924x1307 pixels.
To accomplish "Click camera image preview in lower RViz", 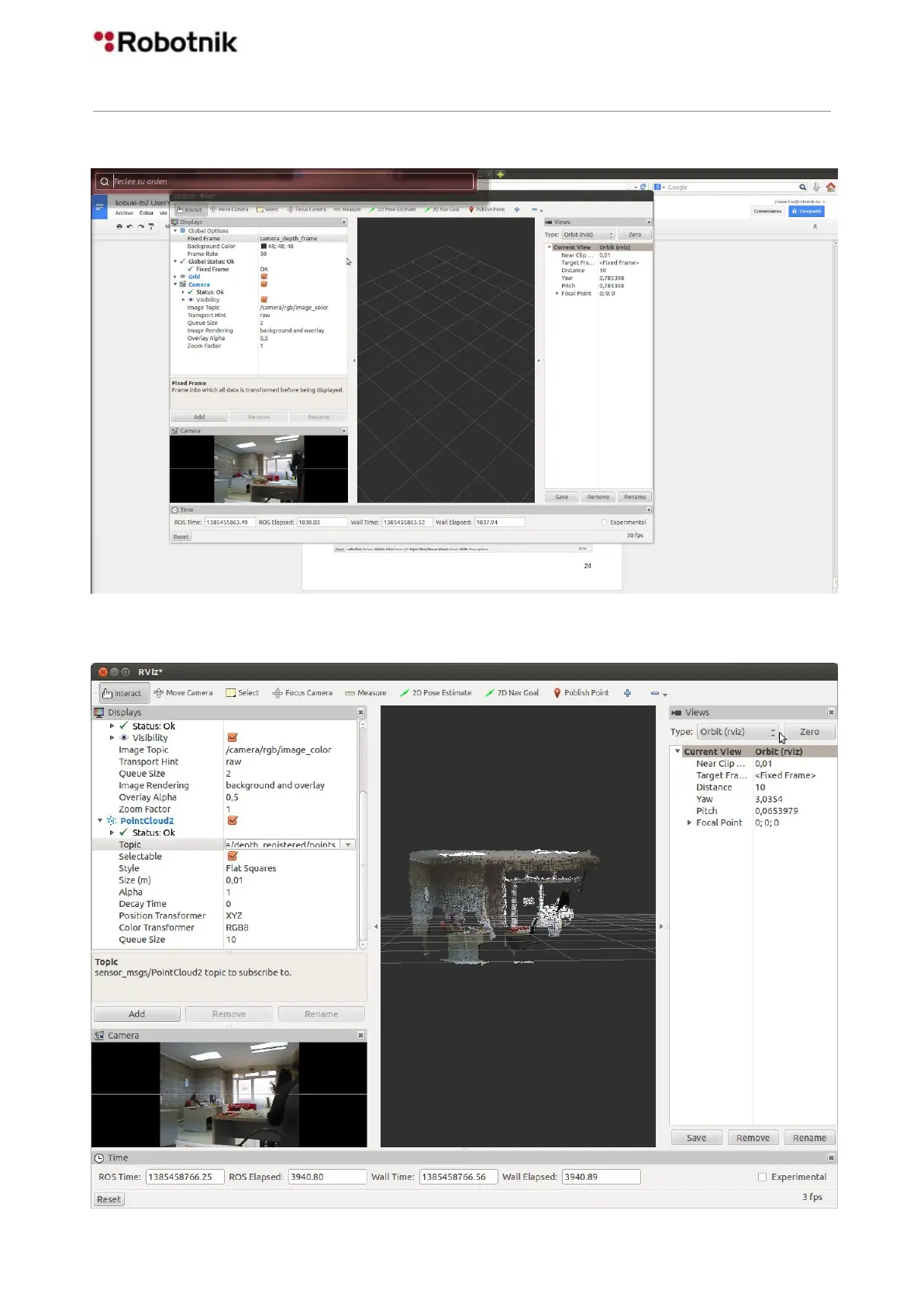I will tap(229, 1095).
